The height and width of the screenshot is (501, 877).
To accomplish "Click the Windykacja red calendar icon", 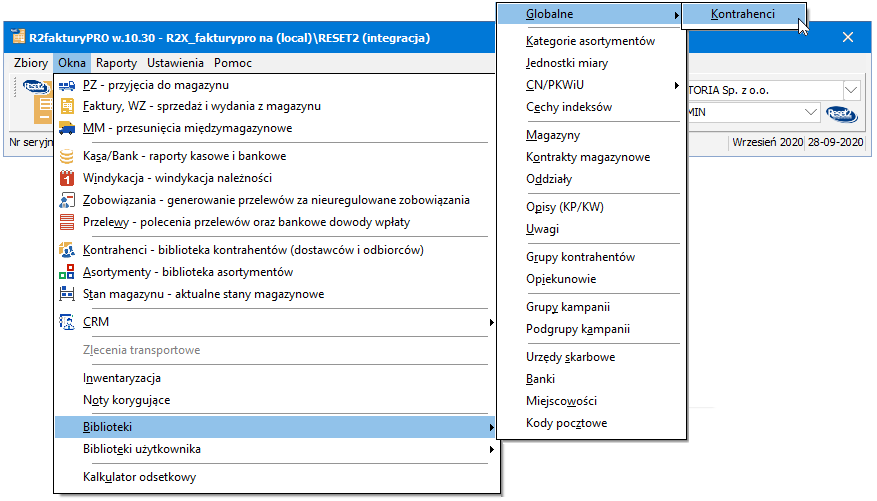I will [67, 178].
